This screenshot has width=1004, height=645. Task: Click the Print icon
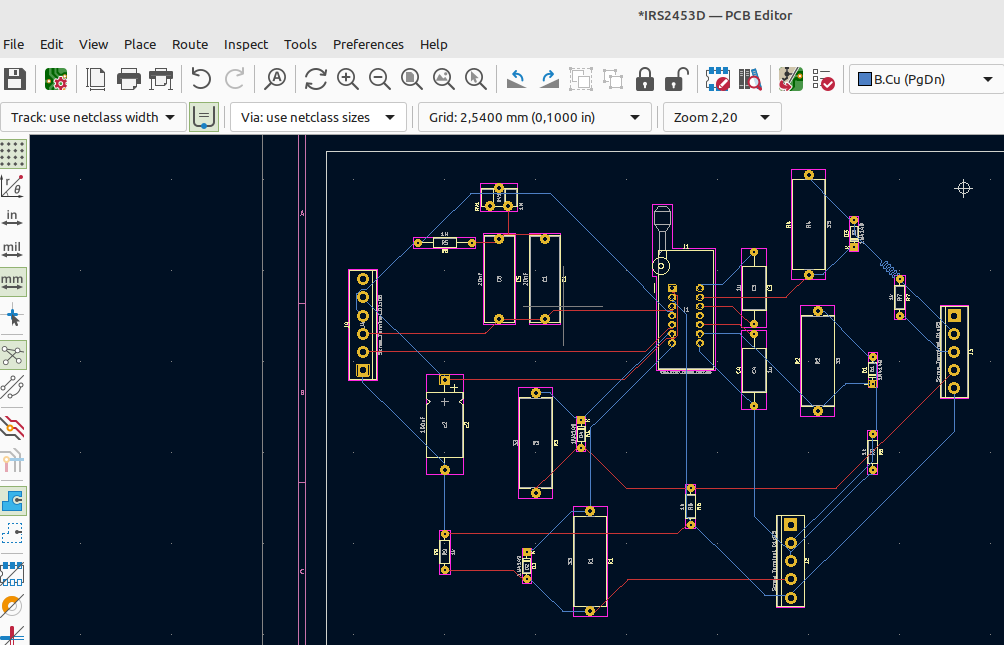129,79
